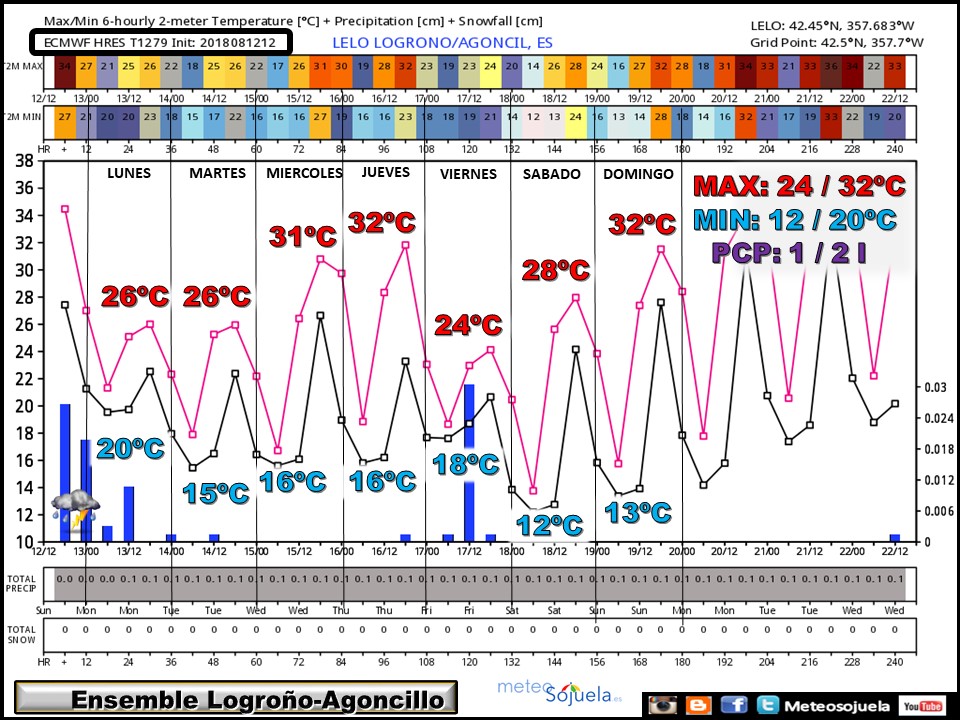This screenshot has height=720, width=960.
Task: Click the blue 18ºC label
Action: coord(466,465)
